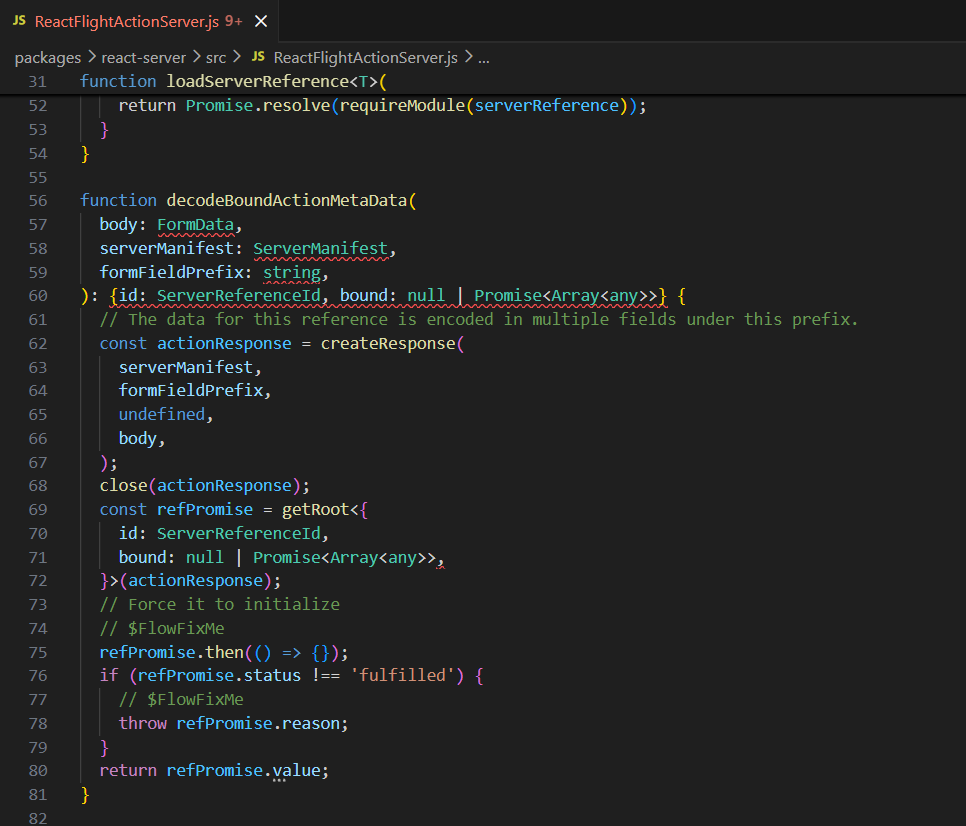Close the ReactFlightActionServer.js tab
This screenshot has width=966, height=826.
click(x=261, y=21)
